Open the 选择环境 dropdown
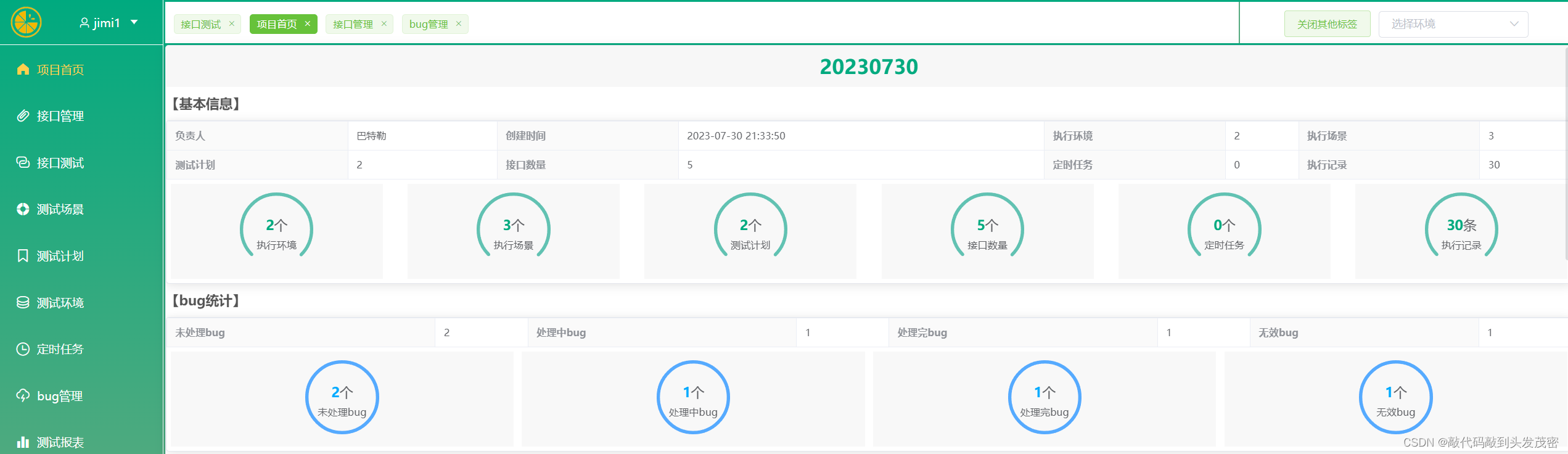The image size is (1568, 454). pyautogui.click(x=1453, y=24)
